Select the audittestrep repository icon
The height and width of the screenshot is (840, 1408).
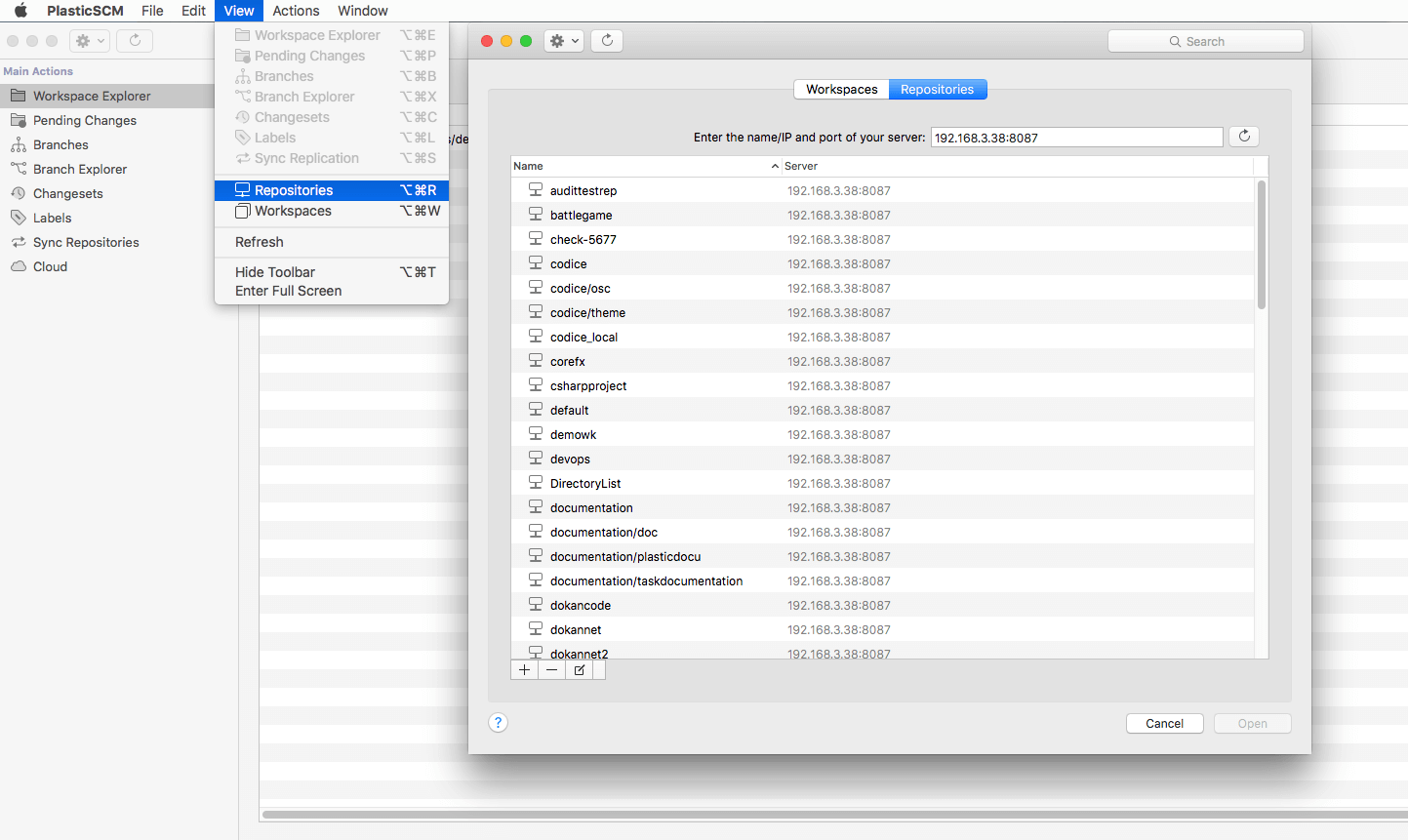(536, 189)
